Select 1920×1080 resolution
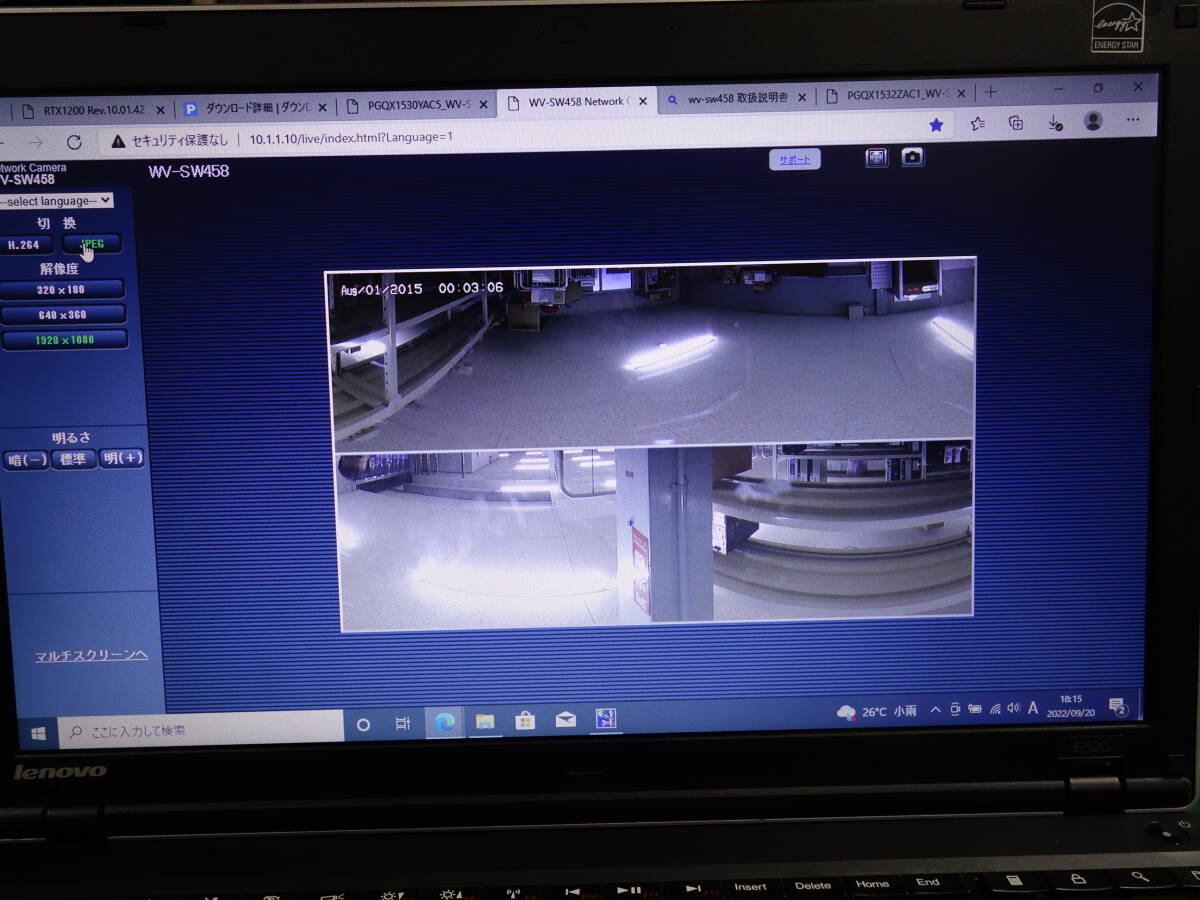 point(63,340)
